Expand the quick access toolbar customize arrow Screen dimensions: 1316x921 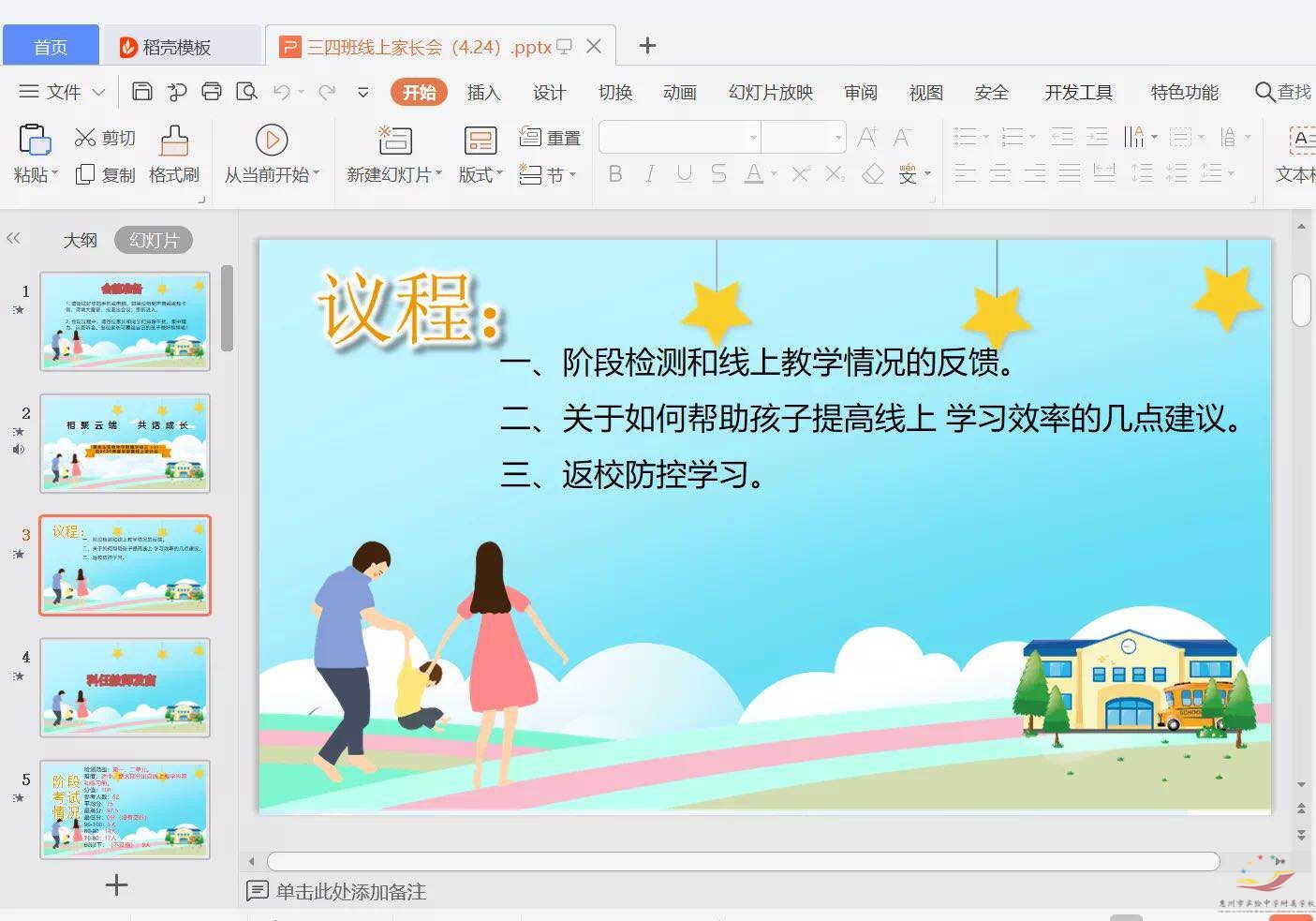pos(363,92)
